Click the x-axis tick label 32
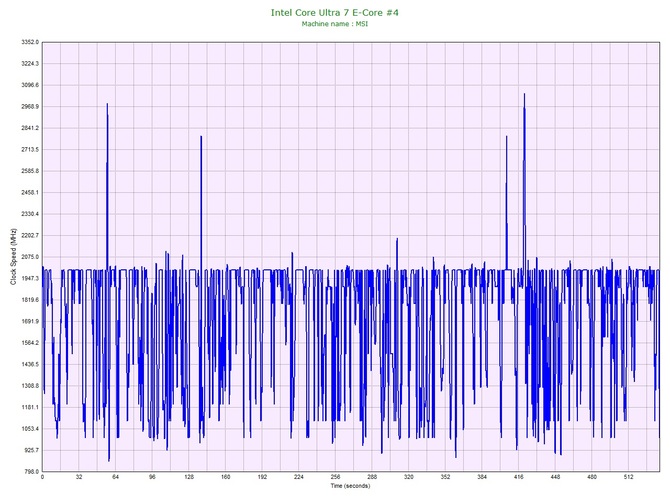The image size is (670, 503). [x=79, y=477]
